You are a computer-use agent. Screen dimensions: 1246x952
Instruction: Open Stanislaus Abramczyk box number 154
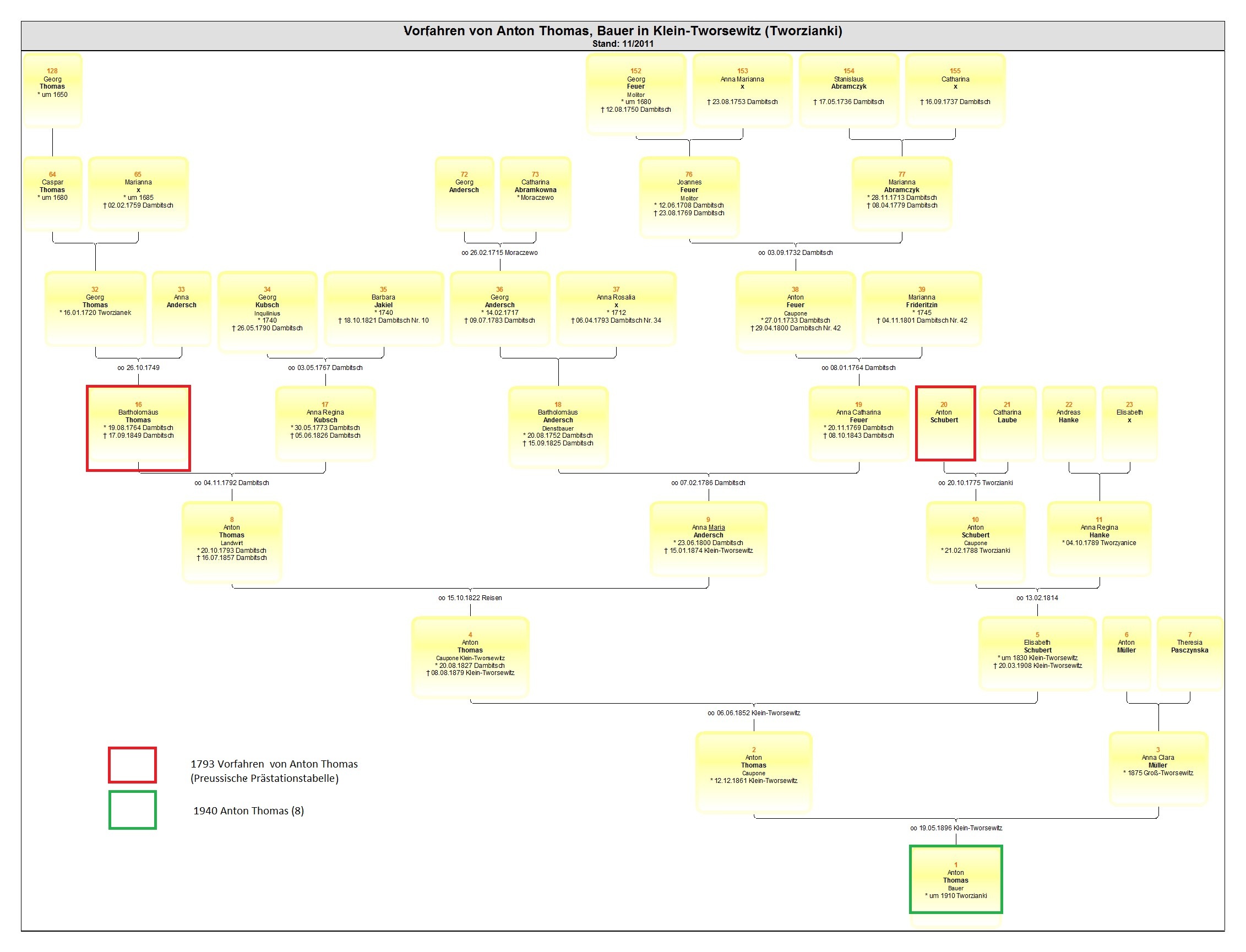pos(849,90)
